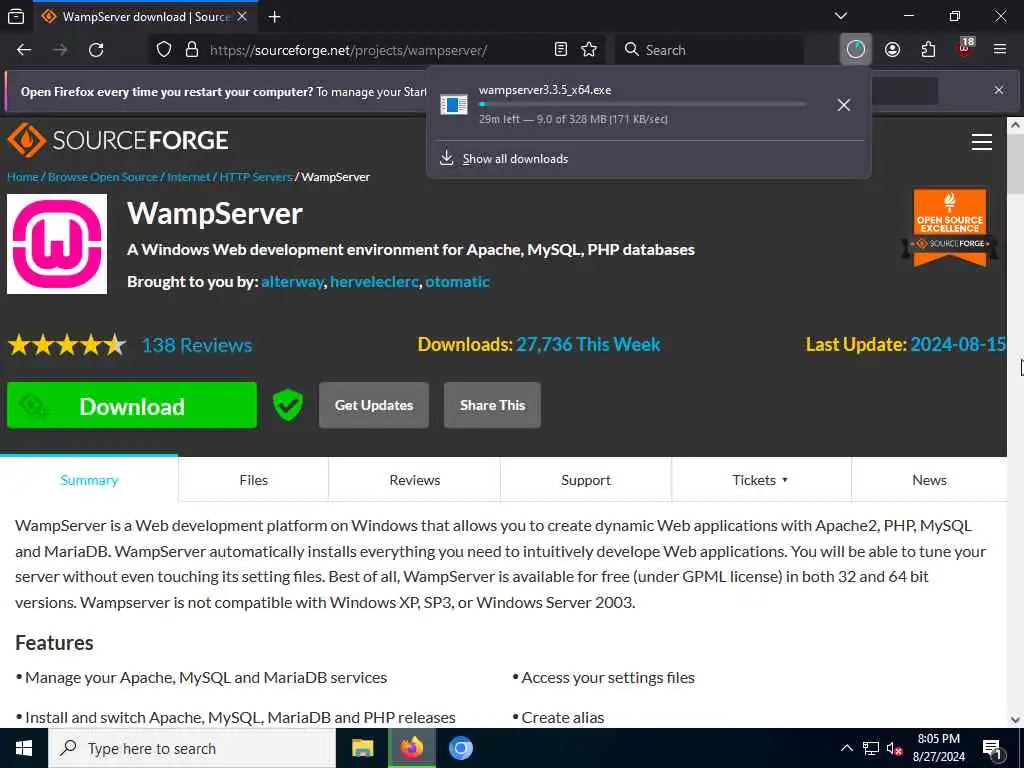Image resolution: width=1024 pixels, height=768 pixels.
Task: Click the five-star rating icons
Action: (x=67, y=344)
